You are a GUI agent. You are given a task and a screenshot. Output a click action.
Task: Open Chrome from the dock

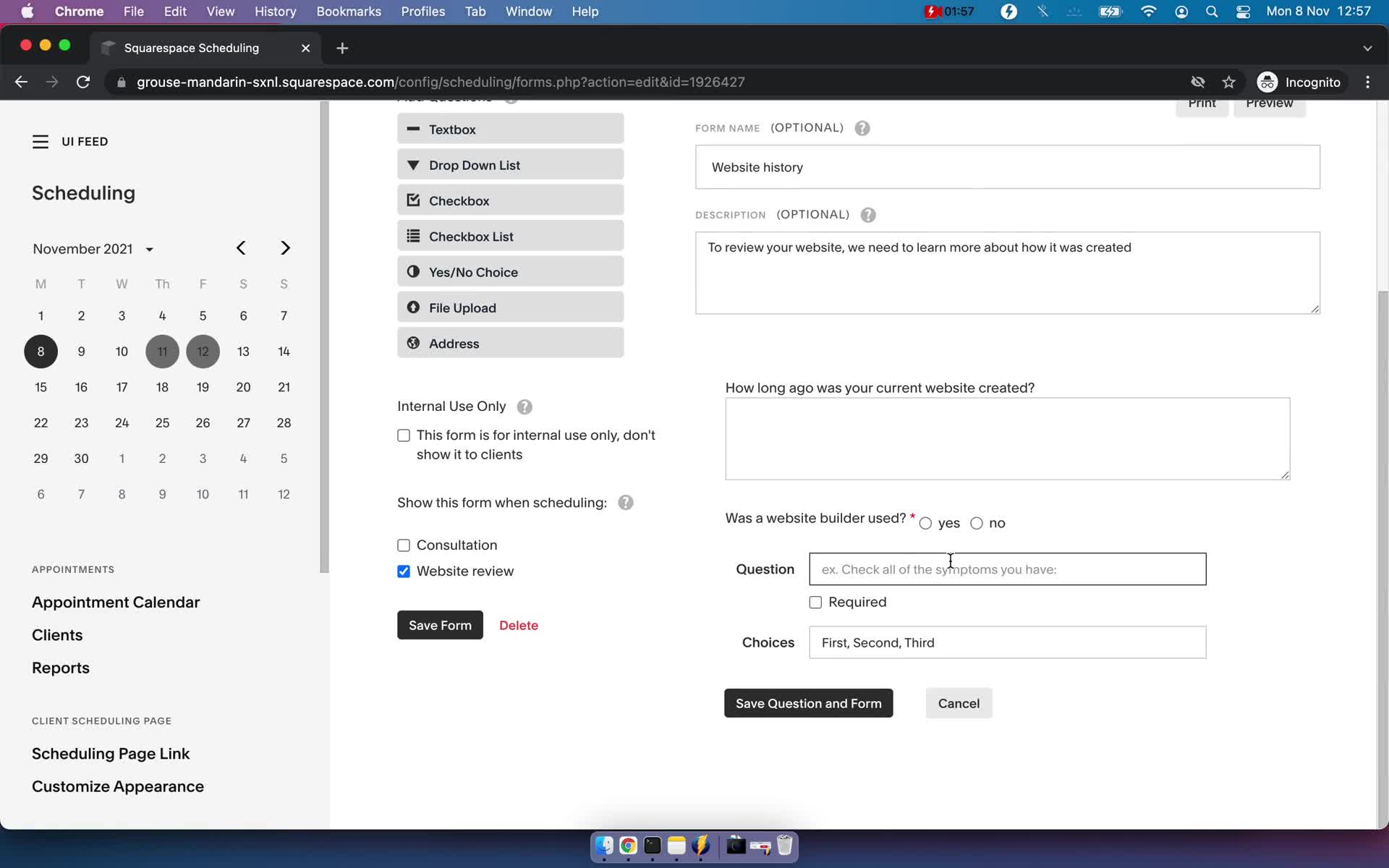coord(628,846)
